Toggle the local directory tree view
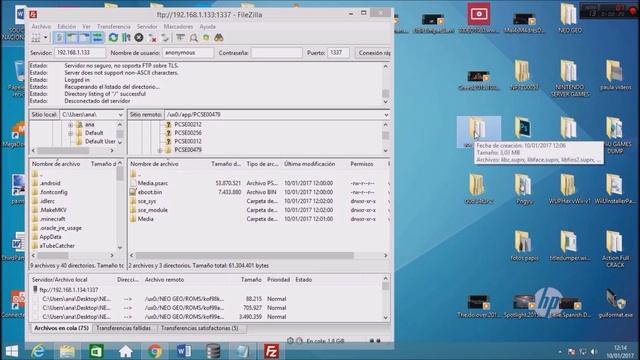Screen dimensions: 640x360 coord(72,38)
